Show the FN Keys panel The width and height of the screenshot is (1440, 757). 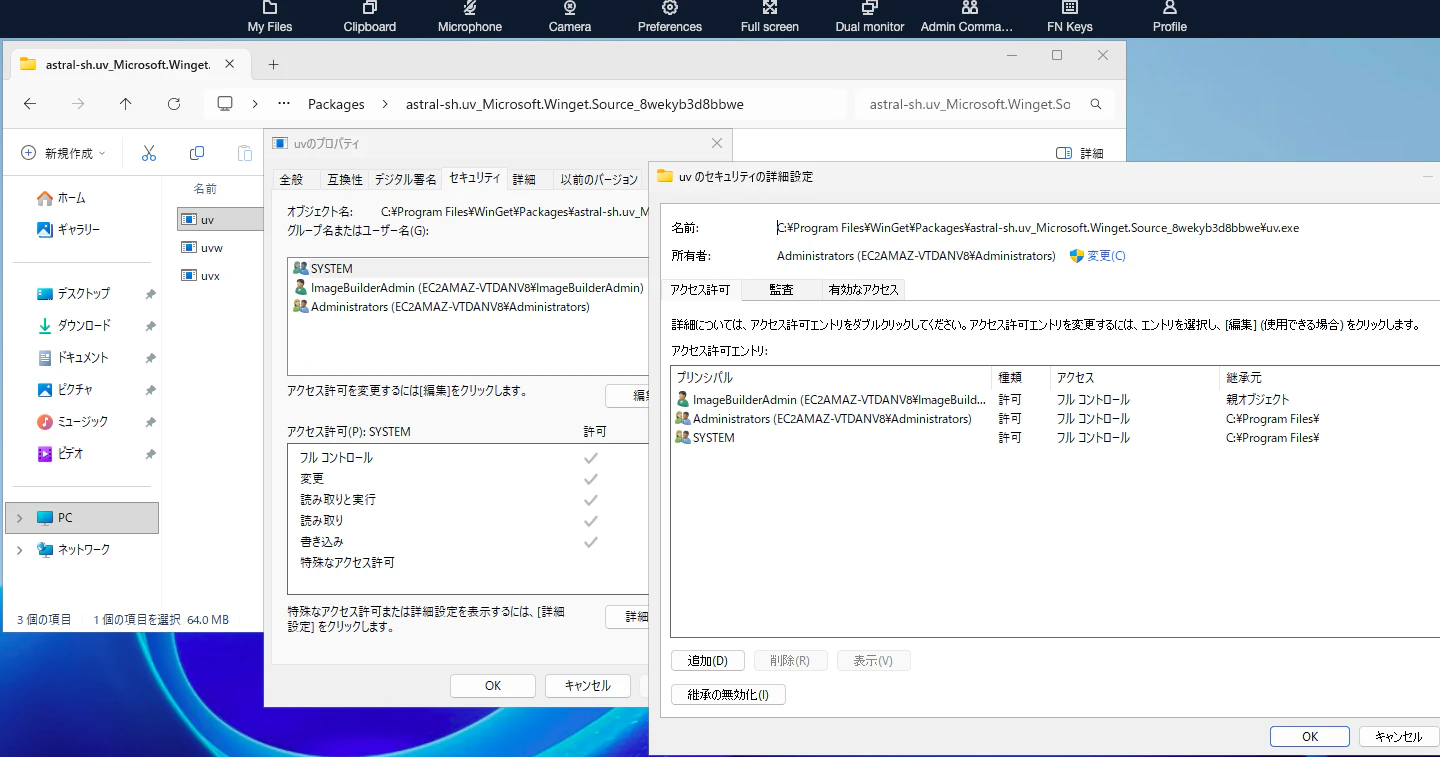pos(1070,17)
